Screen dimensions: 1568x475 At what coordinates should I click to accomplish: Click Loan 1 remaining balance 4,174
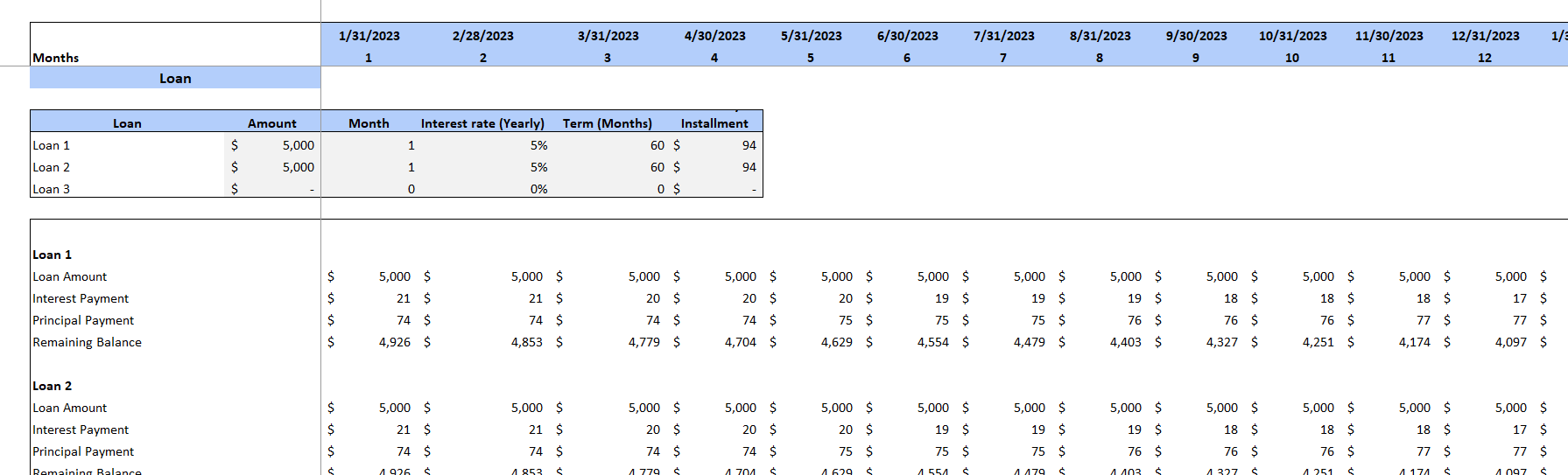coord(1415,342)
